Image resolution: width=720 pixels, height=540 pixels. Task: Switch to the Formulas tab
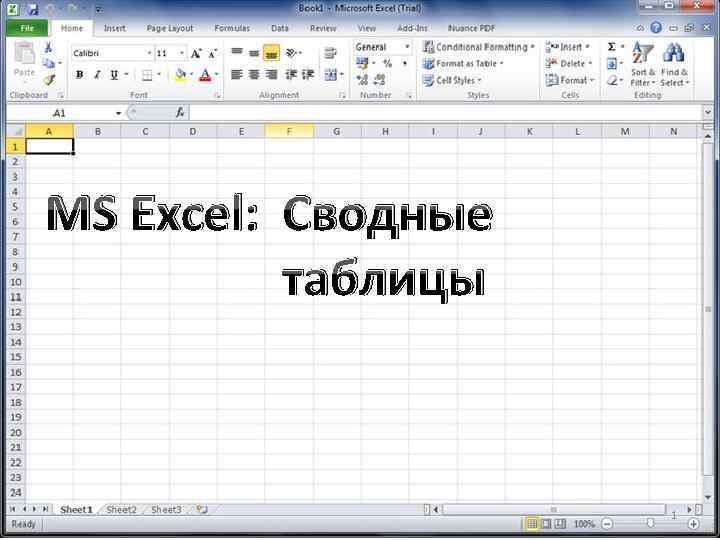(232, 28)
